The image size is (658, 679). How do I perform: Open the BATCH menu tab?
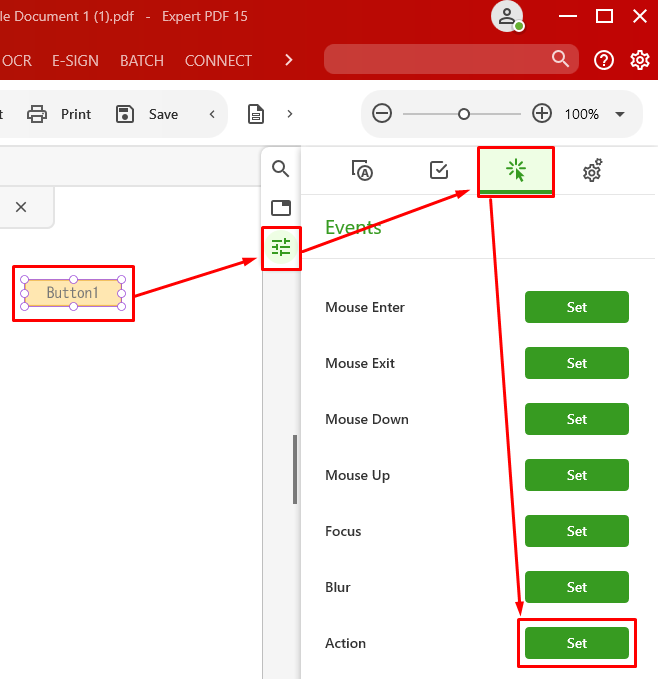coord(142,61)
